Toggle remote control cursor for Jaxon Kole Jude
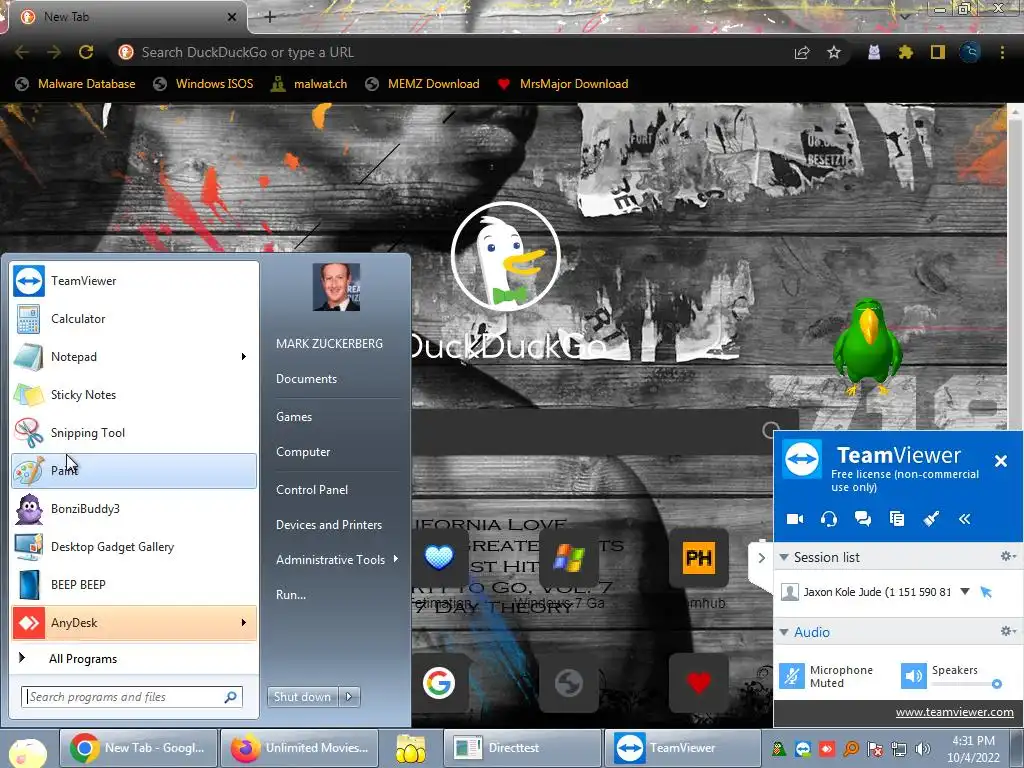 (x=986, y=592)
